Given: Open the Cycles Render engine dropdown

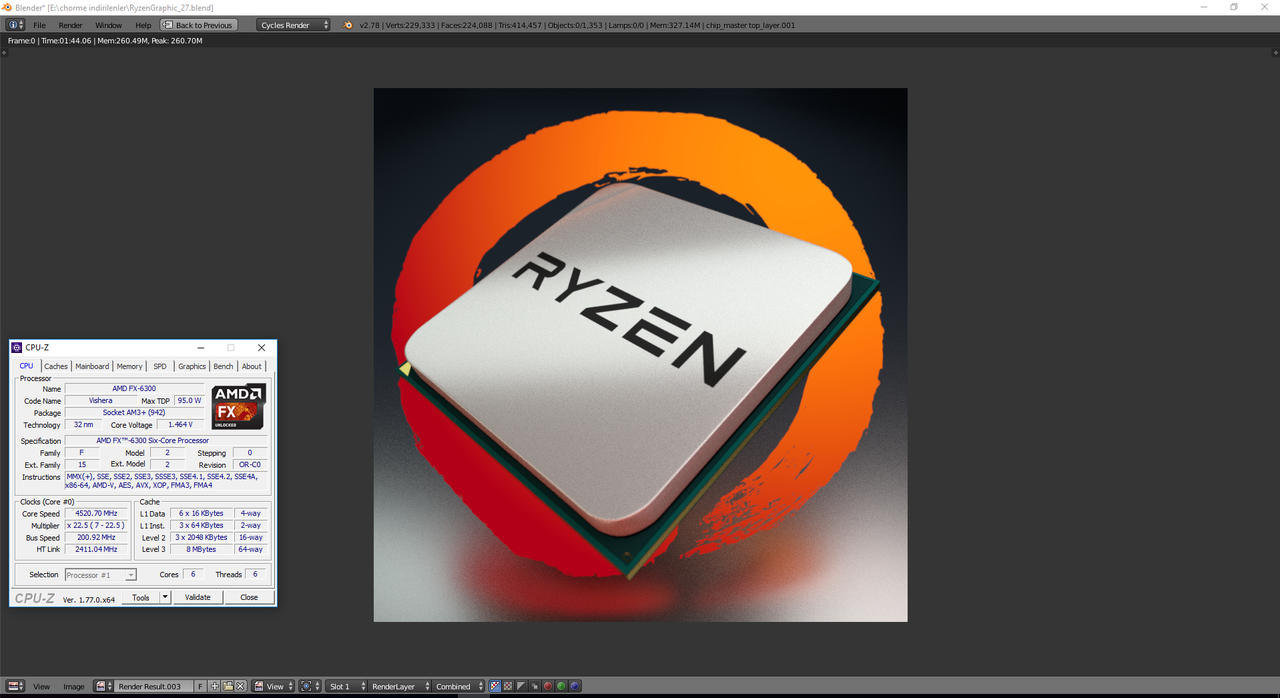Looking at the screenshot, I should point(293,25).
